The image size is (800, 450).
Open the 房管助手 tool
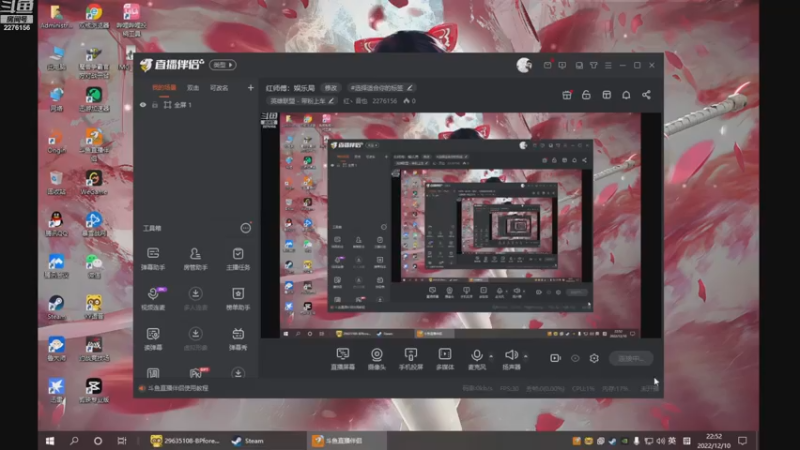(195, 258)
